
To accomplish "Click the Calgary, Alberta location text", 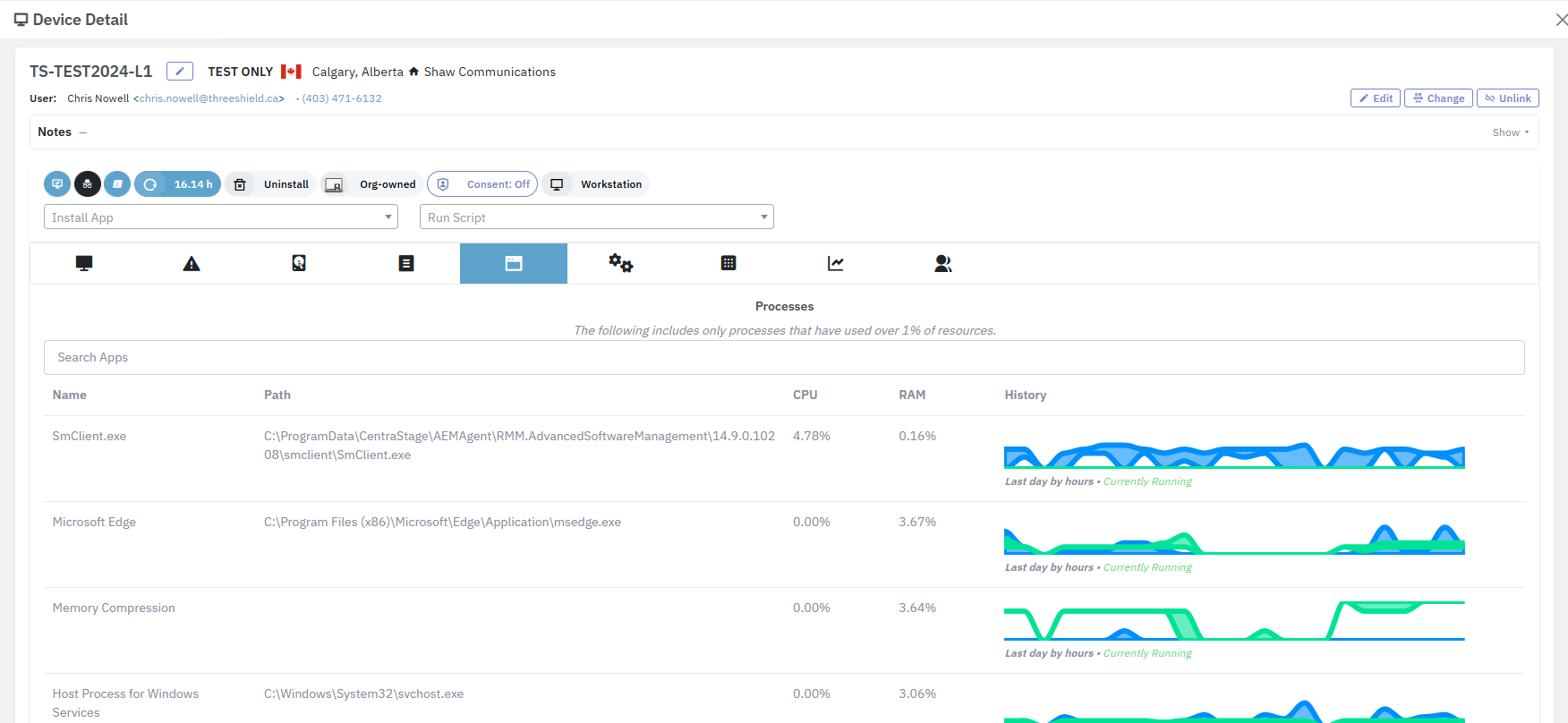I will pos(358,72).
